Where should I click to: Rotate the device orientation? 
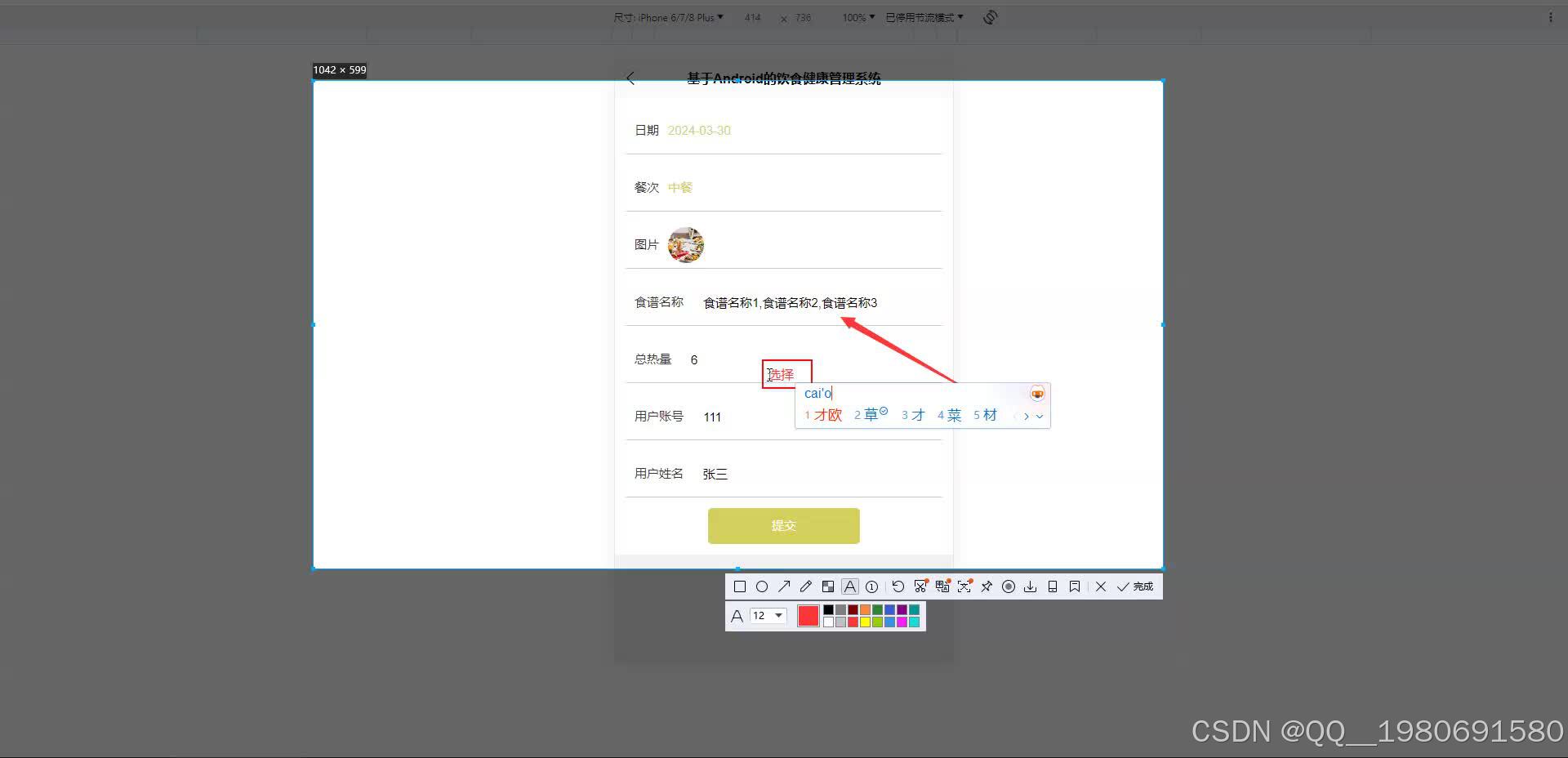tap(991, 17)
